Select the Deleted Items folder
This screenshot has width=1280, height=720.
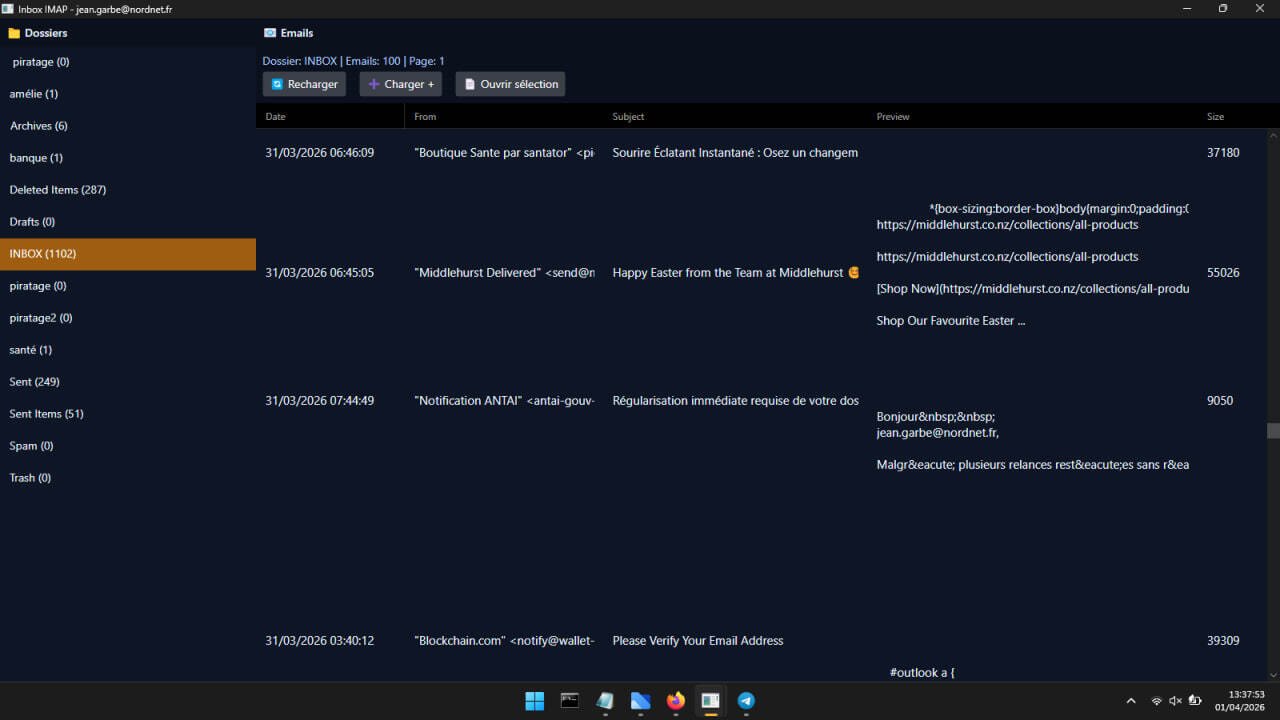point(58,190)
